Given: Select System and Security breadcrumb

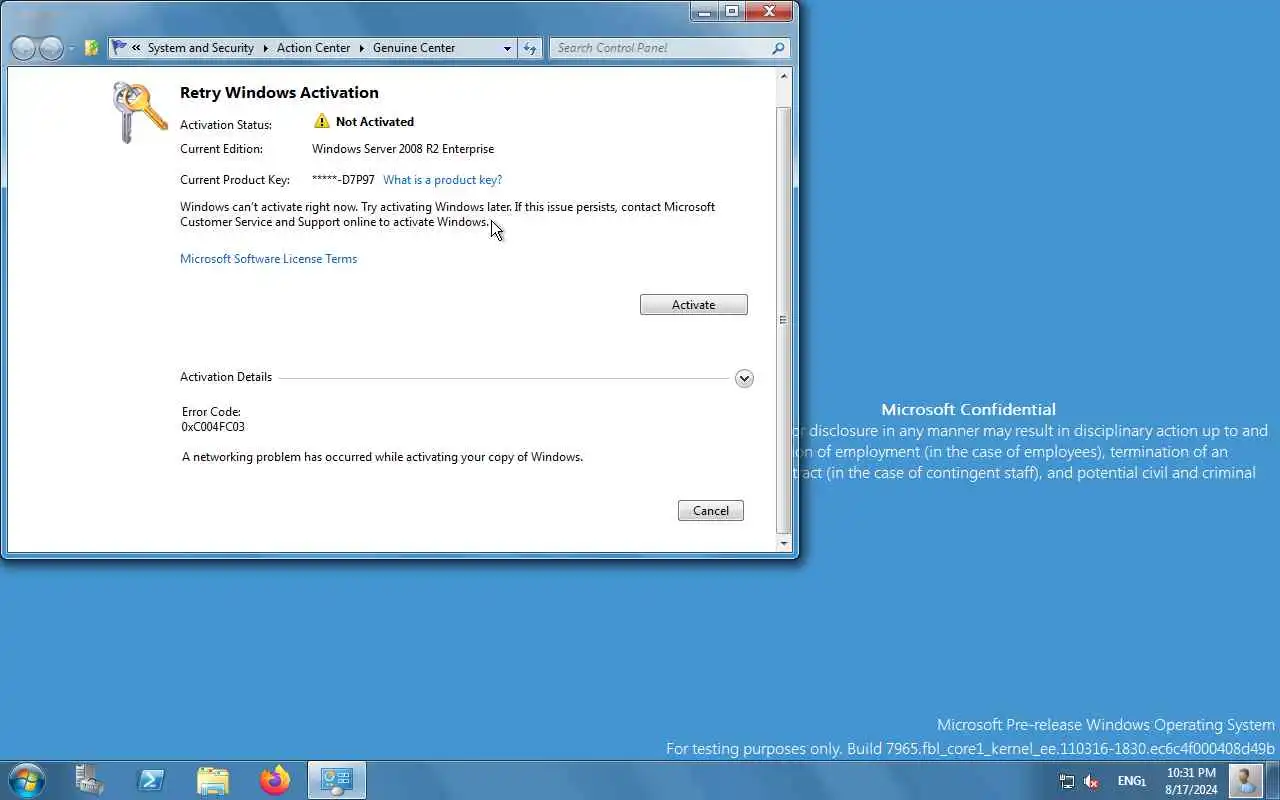Looking at the screenshot, I should tap(201, 48).
